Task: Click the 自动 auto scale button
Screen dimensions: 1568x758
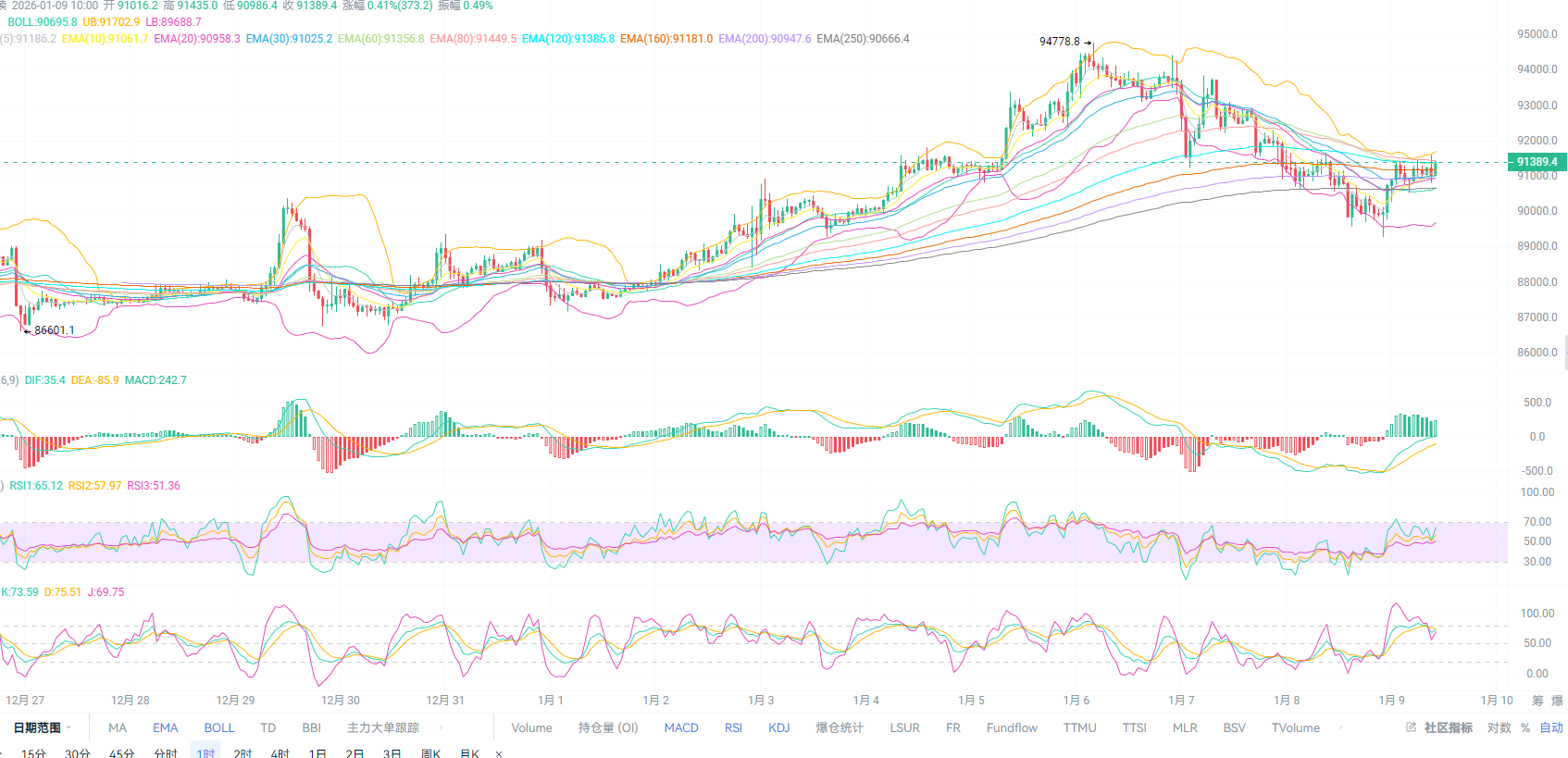Action: tap(1551, 727)
